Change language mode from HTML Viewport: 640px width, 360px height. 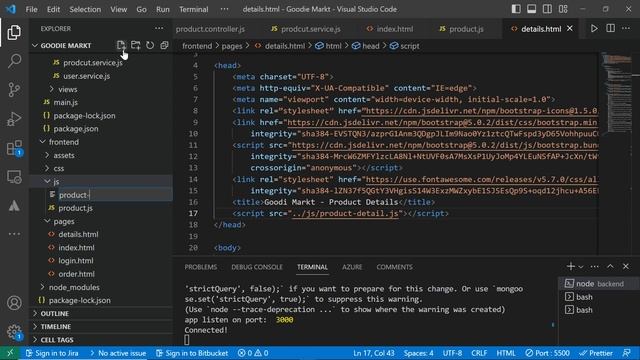506,353
